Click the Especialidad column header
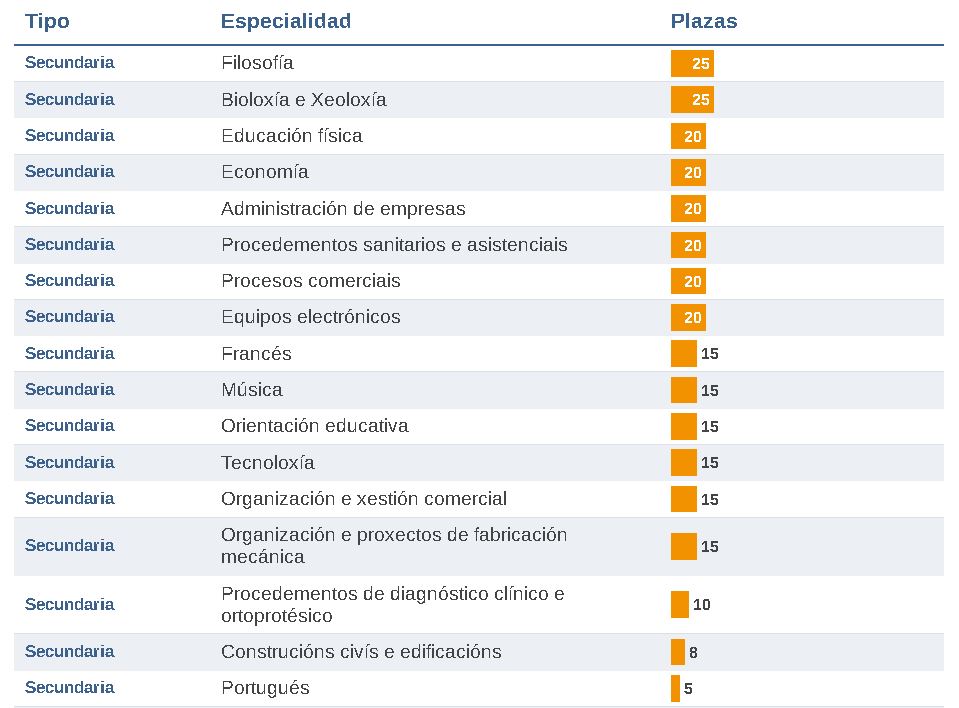Screen dimensions: 959x708 point(286,22)
